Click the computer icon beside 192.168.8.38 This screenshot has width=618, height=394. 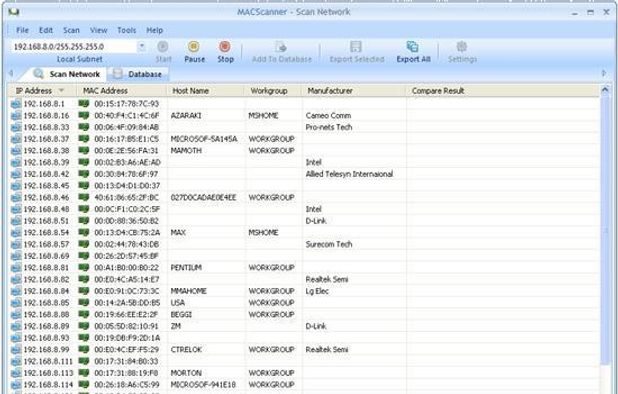click(16, 151)
